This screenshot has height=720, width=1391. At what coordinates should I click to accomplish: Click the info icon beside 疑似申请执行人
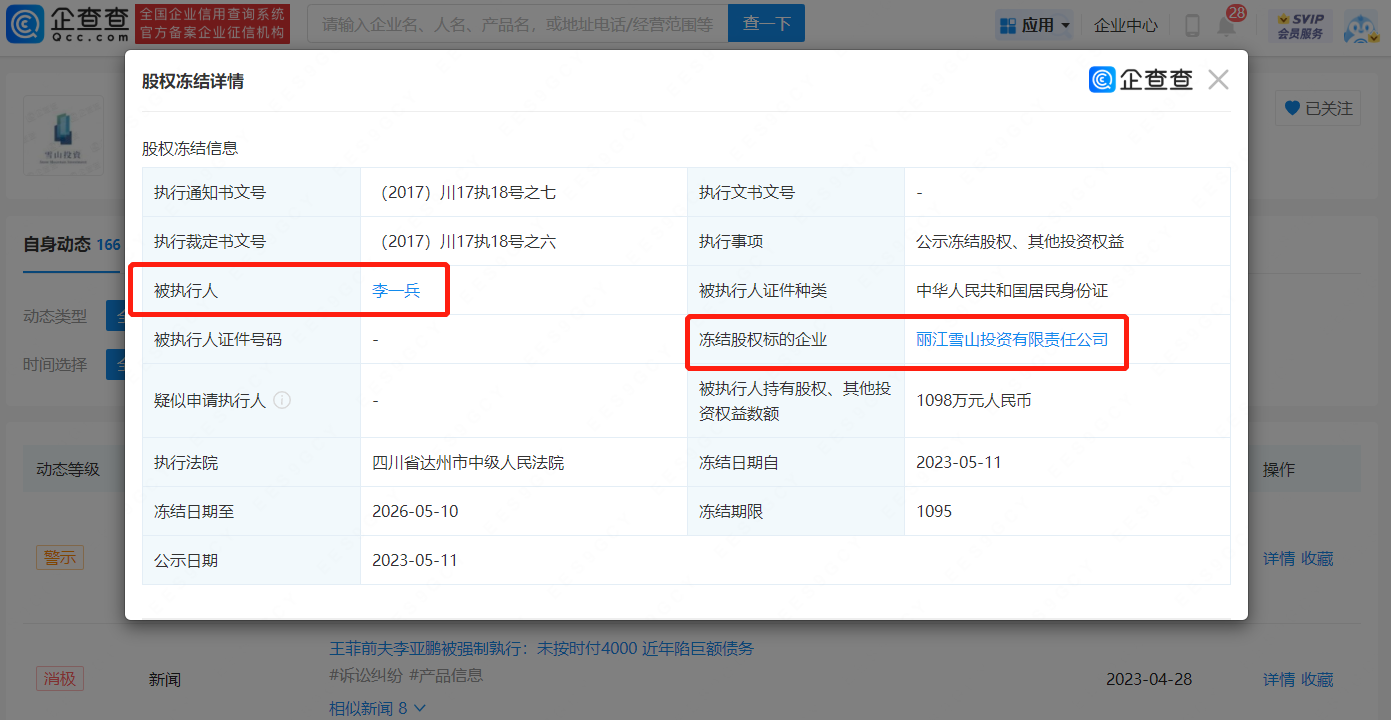click(x=282, y=400)
